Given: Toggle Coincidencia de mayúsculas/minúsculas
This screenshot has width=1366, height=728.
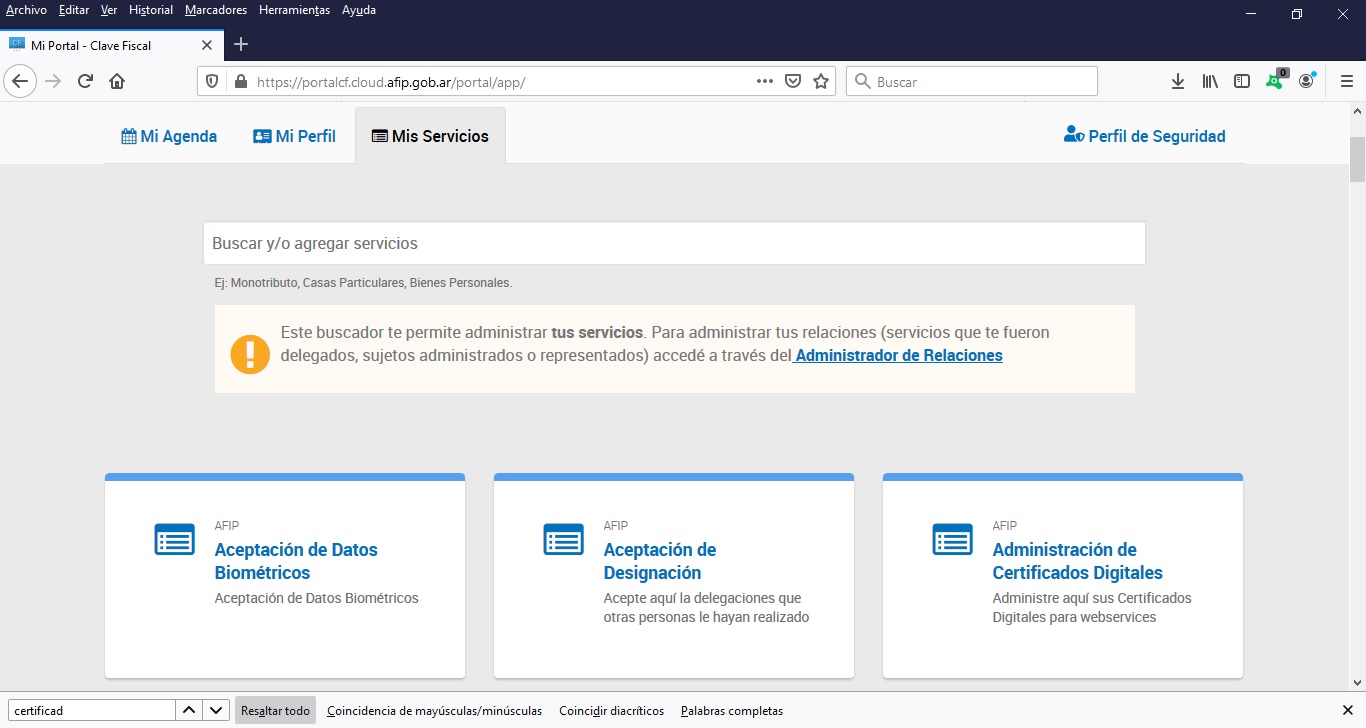Looking at the screenshot, I should point(434,711).
